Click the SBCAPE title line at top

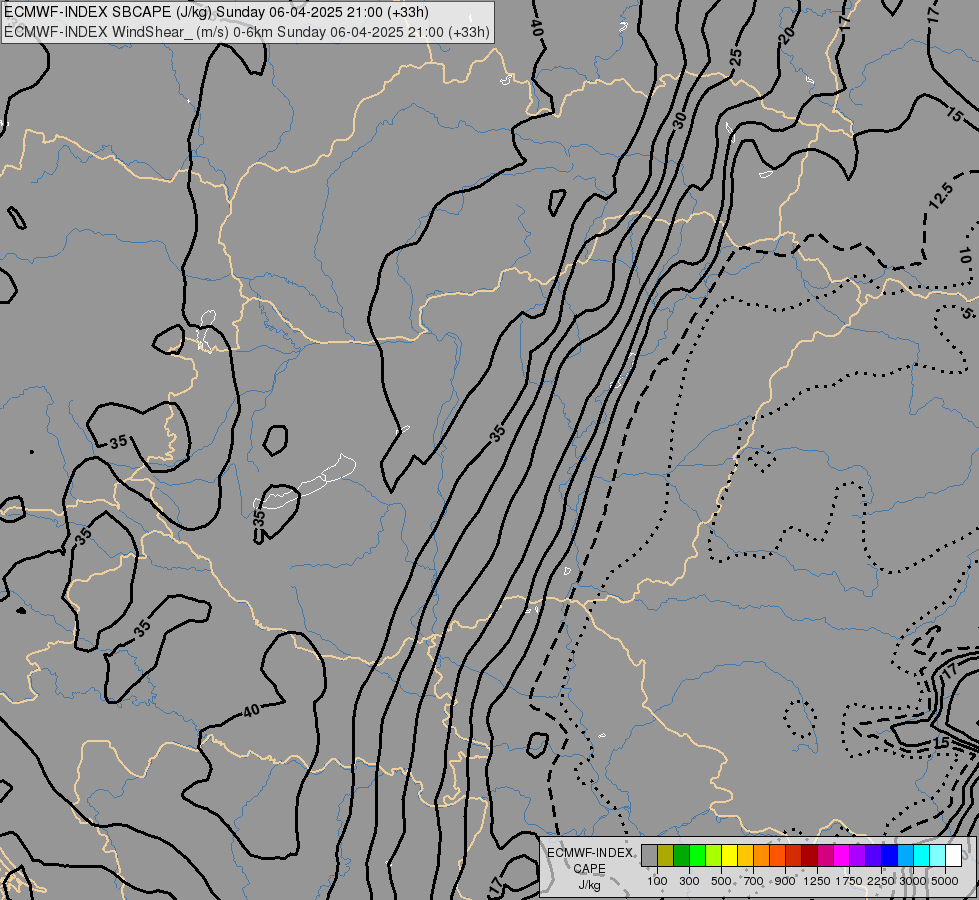(x=216, y=12)
